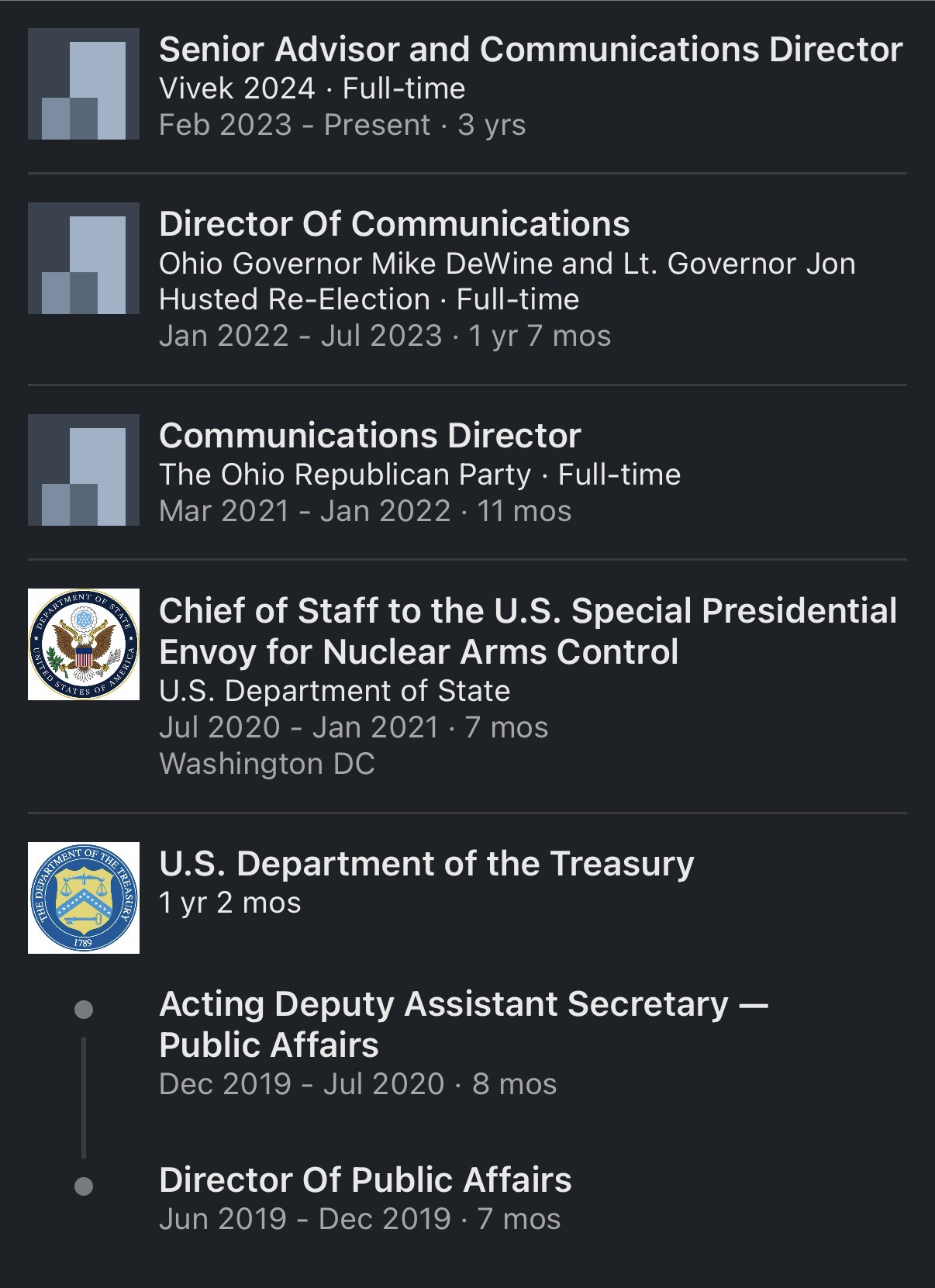Open Chief of Staff to Special Presidential Envoy
935x1288 pixels.
point(527,631)
